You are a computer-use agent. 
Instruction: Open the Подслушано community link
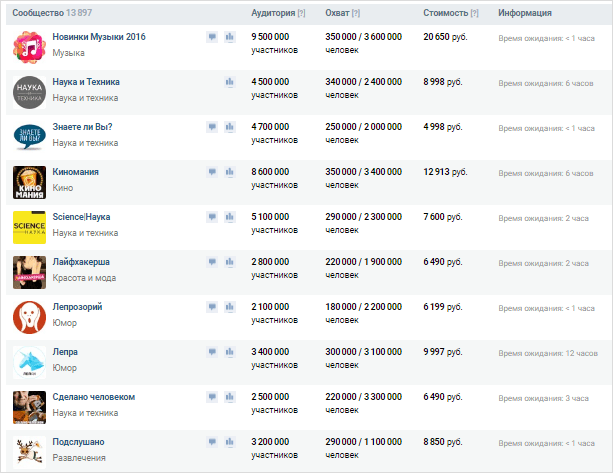(x=78, y=442)
